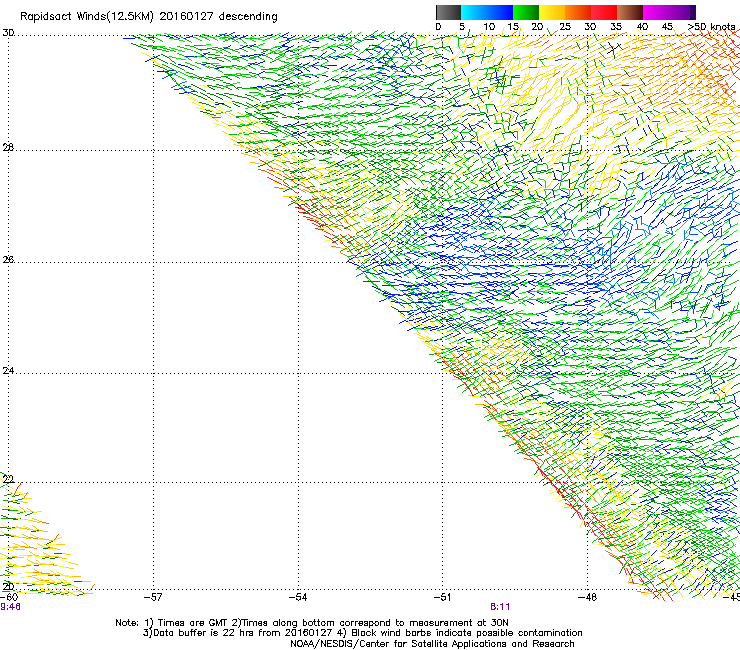This screenshot has width=740, height=650.
Task: Click the cyan 5–10 knots legend swatch
Action: (474, 12)
